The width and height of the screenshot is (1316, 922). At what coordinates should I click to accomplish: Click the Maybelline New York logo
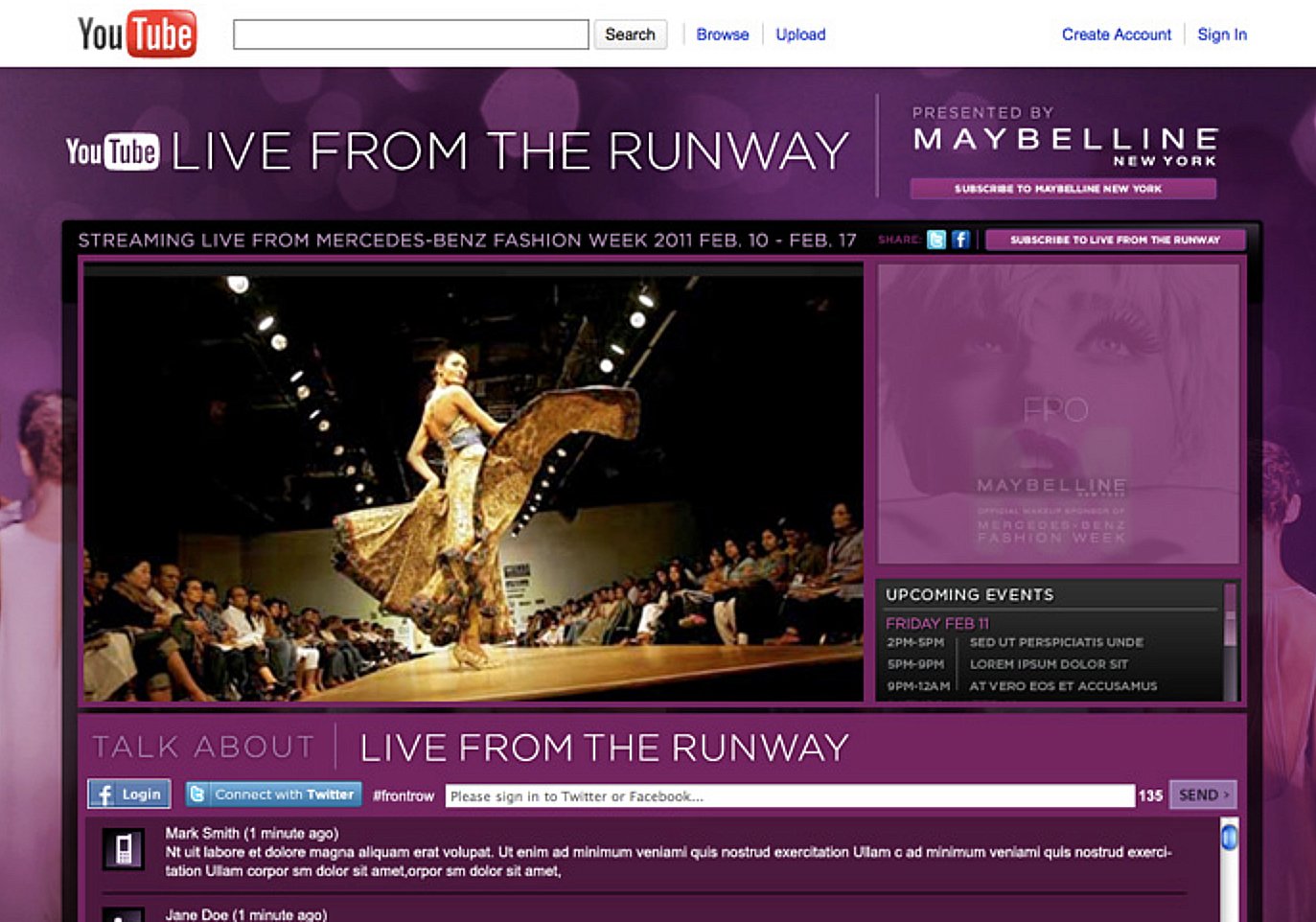(1065, 147)
